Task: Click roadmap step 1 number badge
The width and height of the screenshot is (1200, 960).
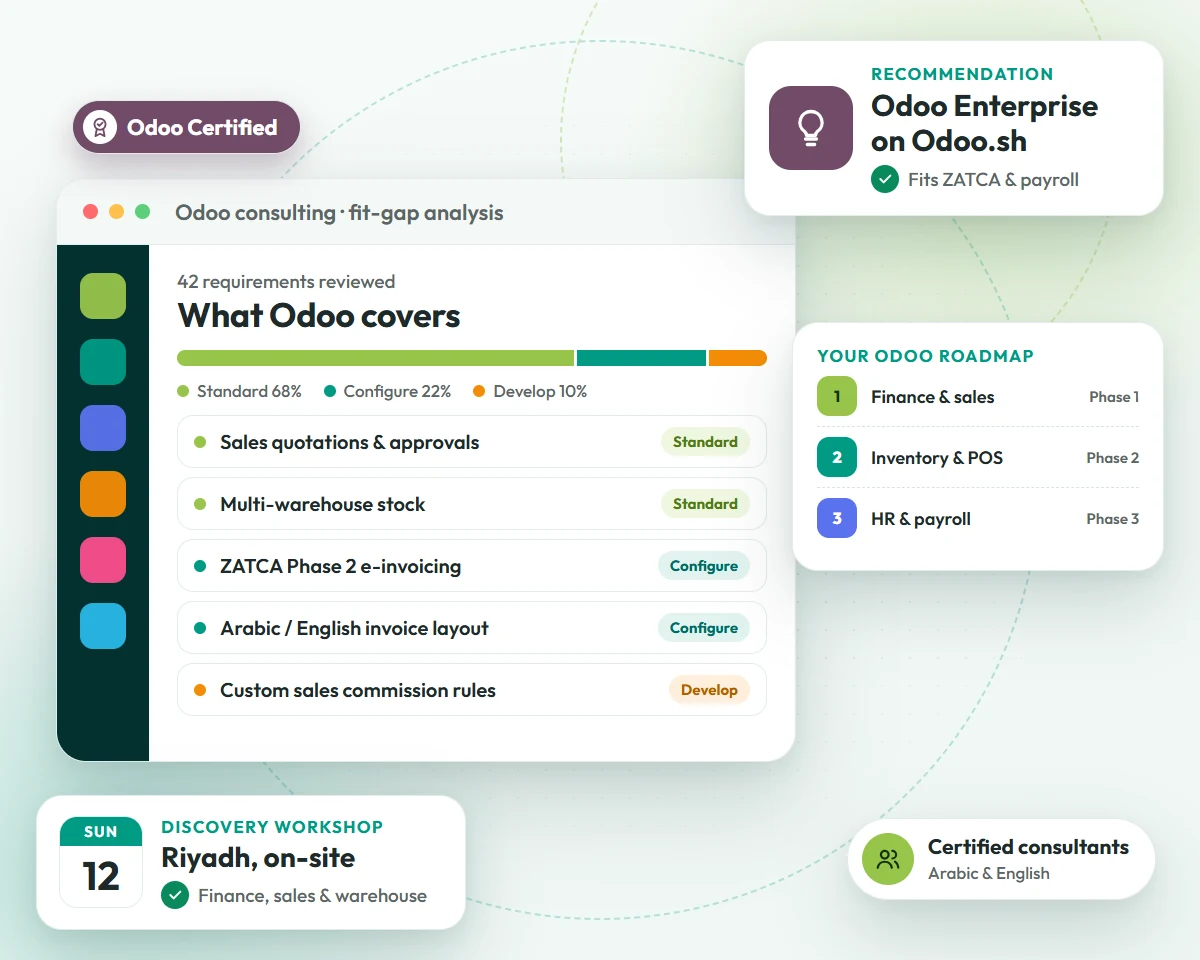Action: tap(837, 396)
